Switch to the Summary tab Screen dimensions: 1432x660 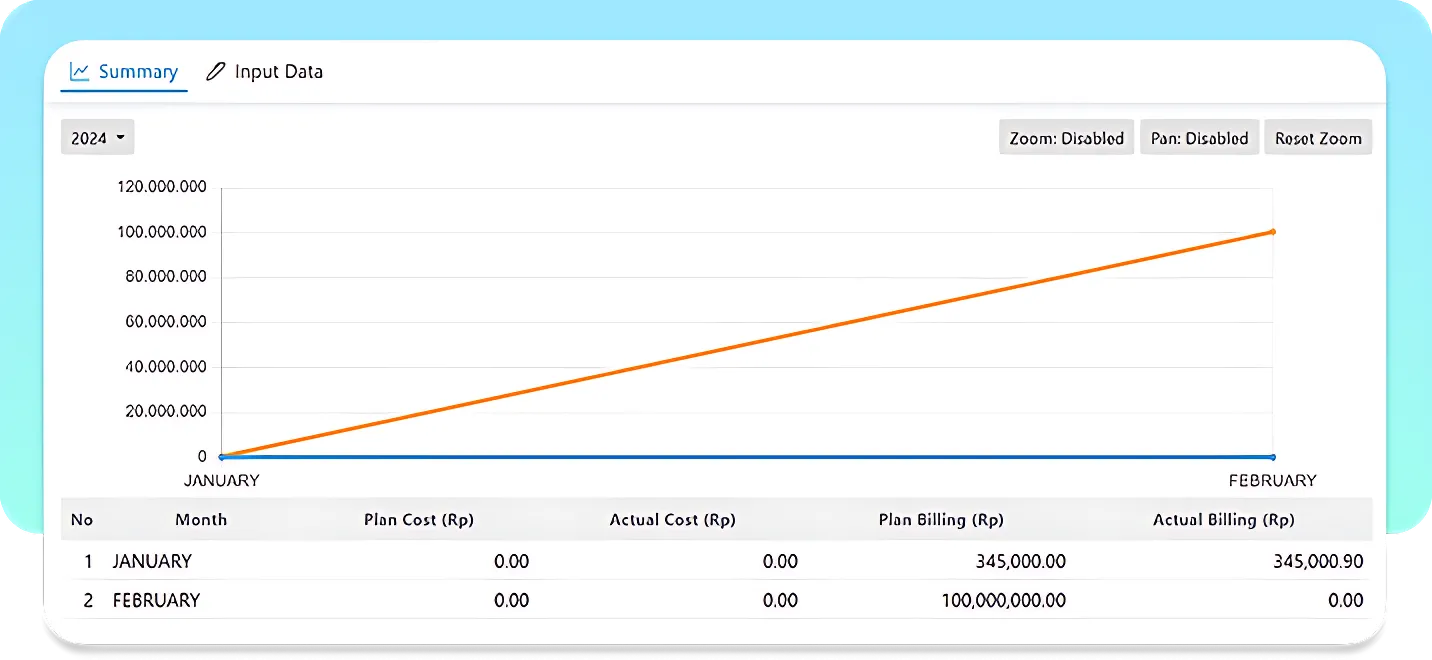pyautogui.click(x=124, y=72)
